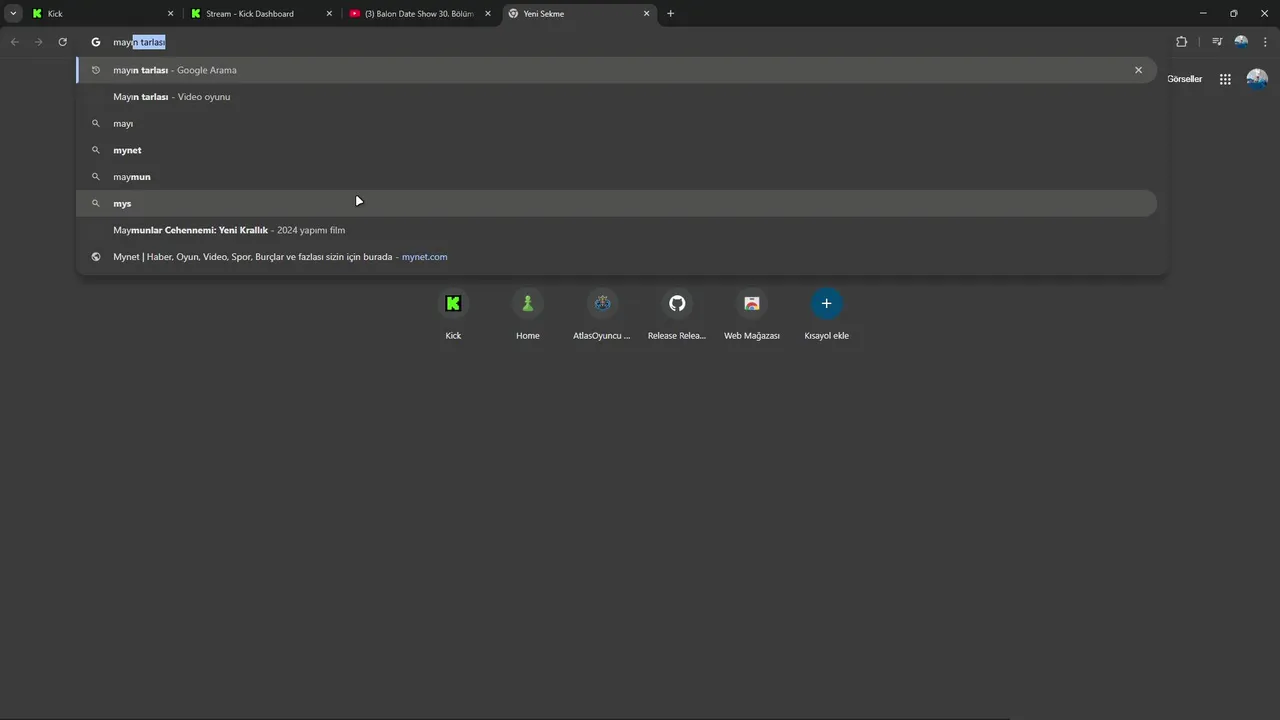Open the Google account avatar
The image size is (1280, 720).
1257,79
